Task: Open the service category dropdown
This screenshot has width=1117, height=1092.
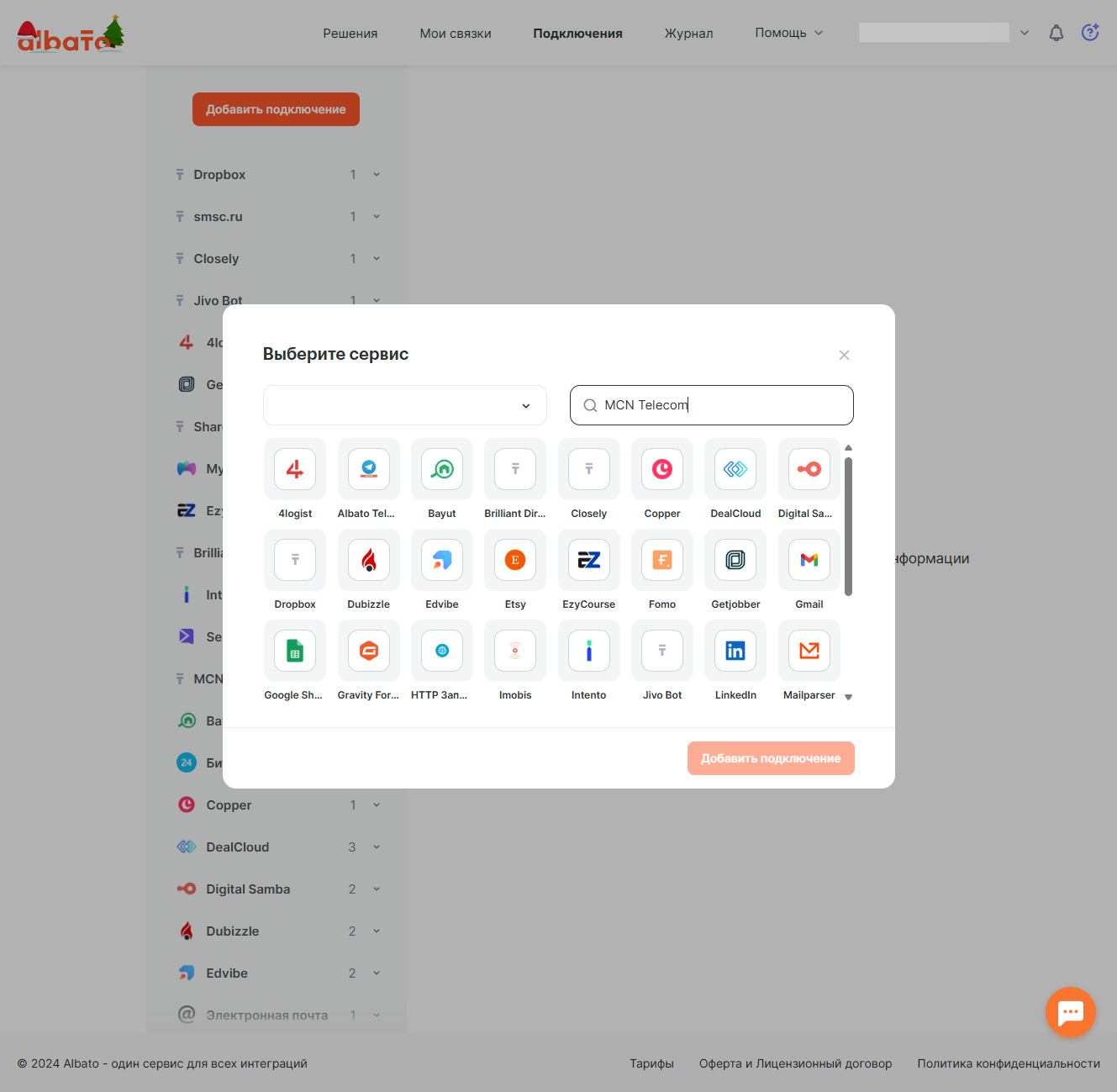Action: 405,405
